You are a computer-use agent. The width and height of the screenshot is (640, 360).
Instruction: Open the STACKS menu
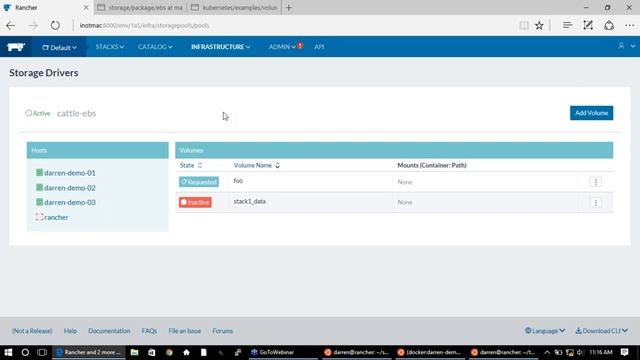pyautogui.click(x=109, y=47)
